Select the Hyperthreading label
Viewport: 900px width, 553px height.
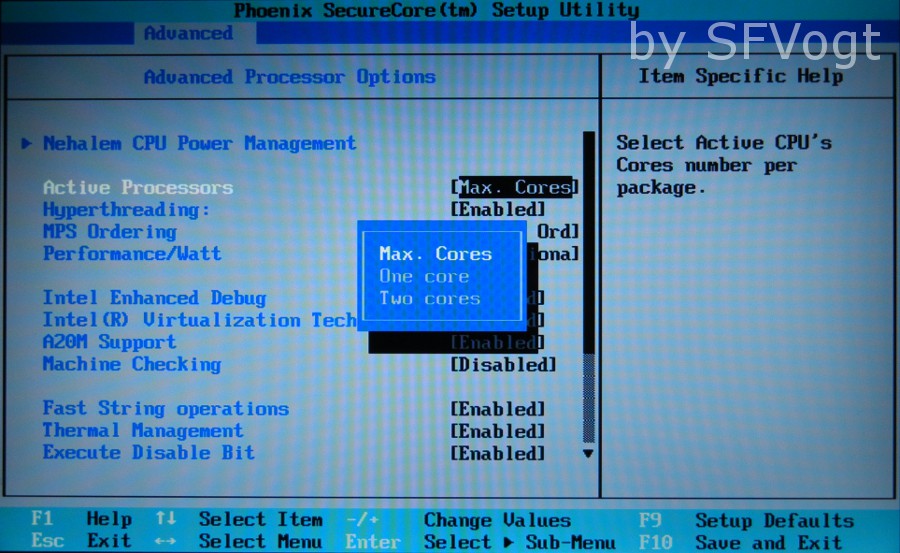[126, 210]
